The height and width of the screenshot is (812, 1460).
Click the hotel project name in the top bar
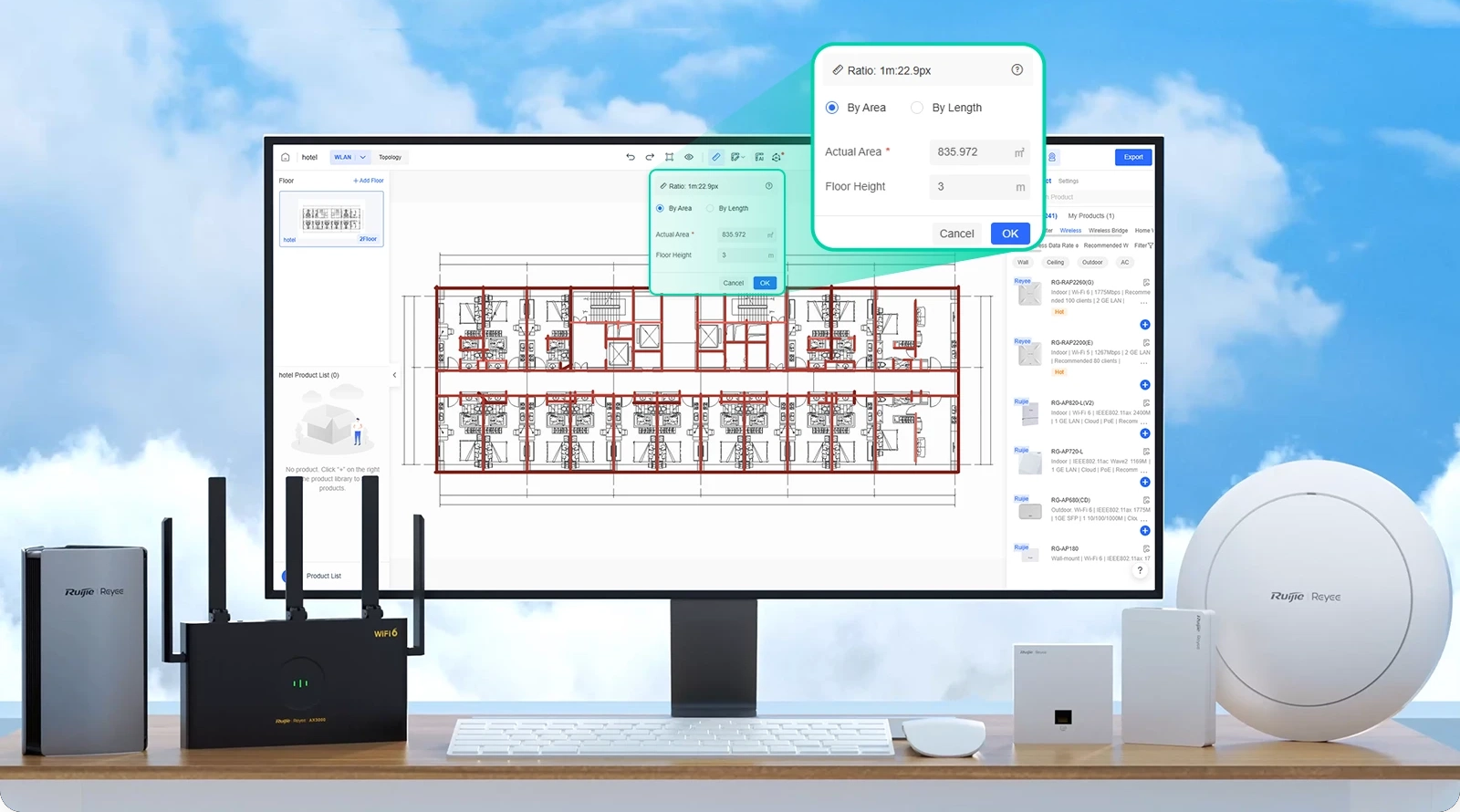click(309, 157)
